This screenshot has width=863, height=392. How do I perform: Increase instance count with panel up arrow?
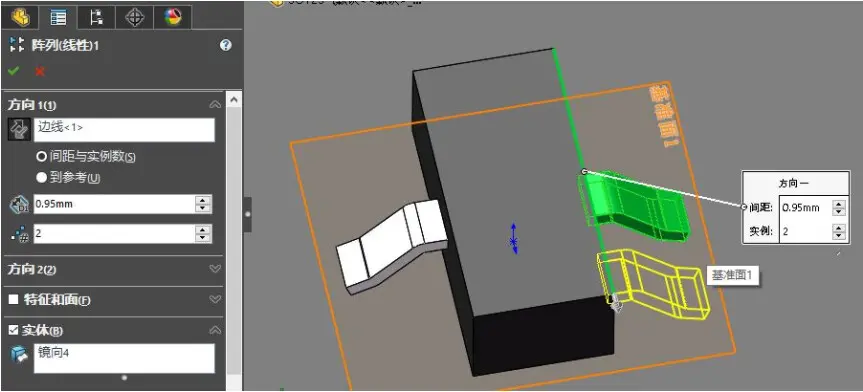[203, 229]
